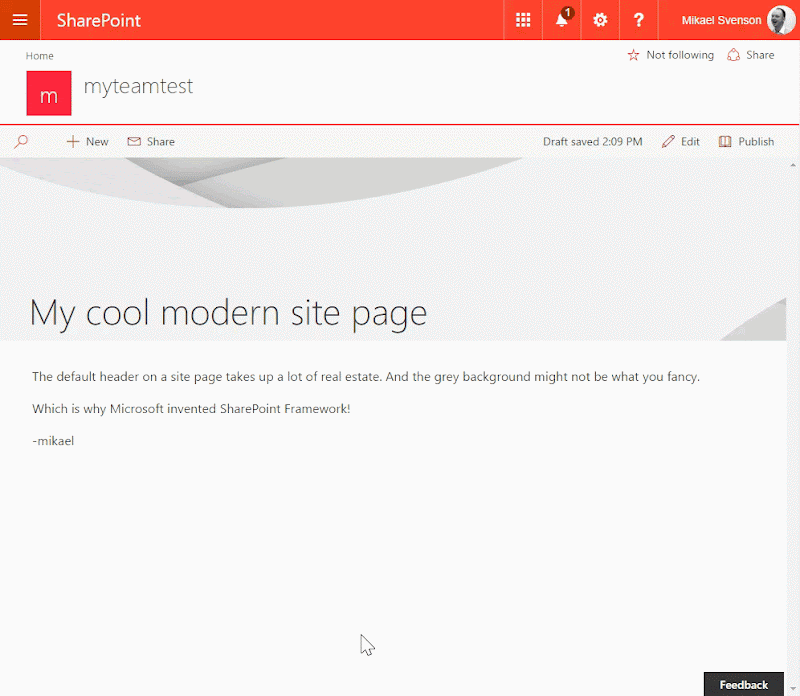Open the Feedback button
This screenshot has height=696, width=800.
(744, 684)
